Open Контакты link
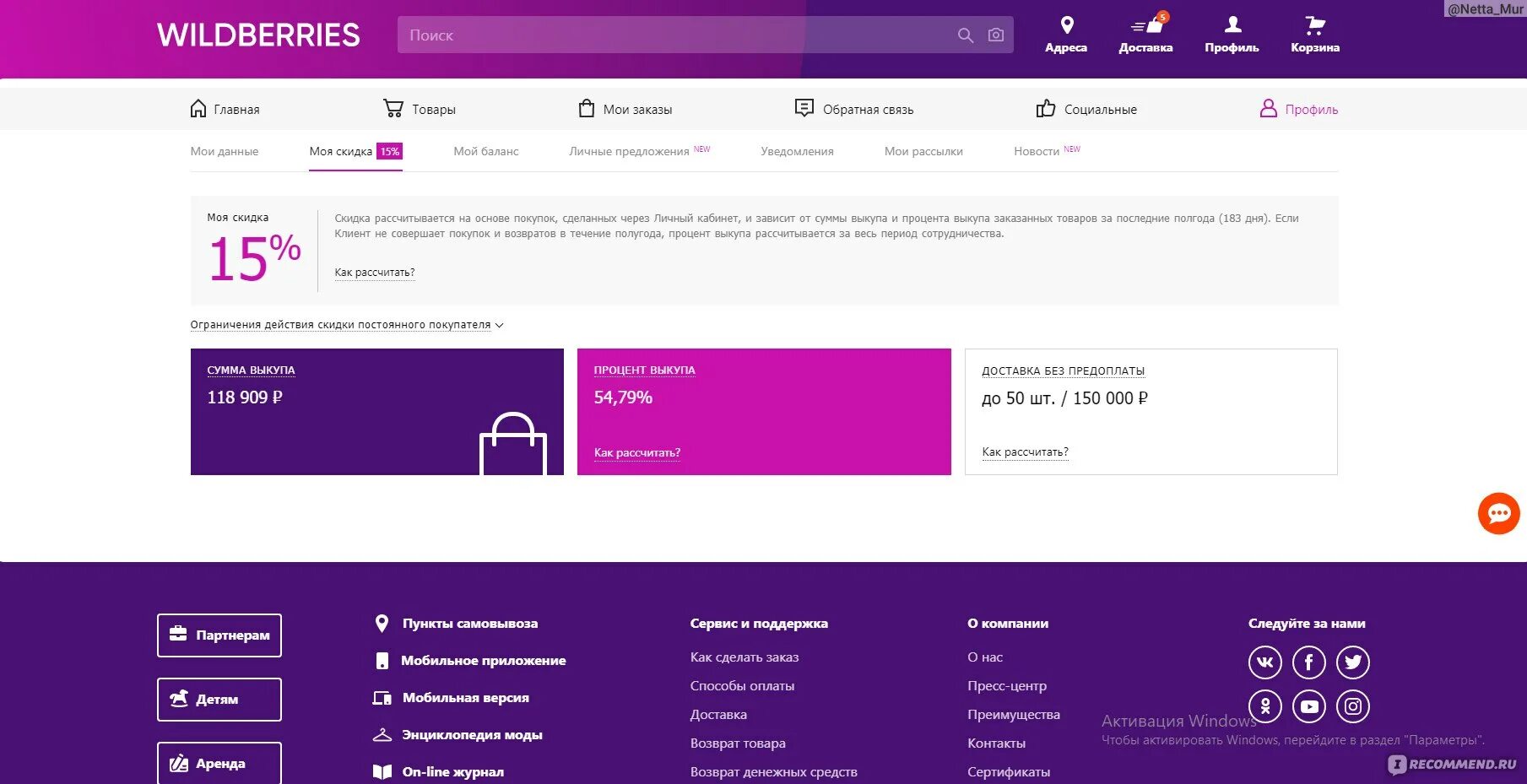 click(996, 743)
